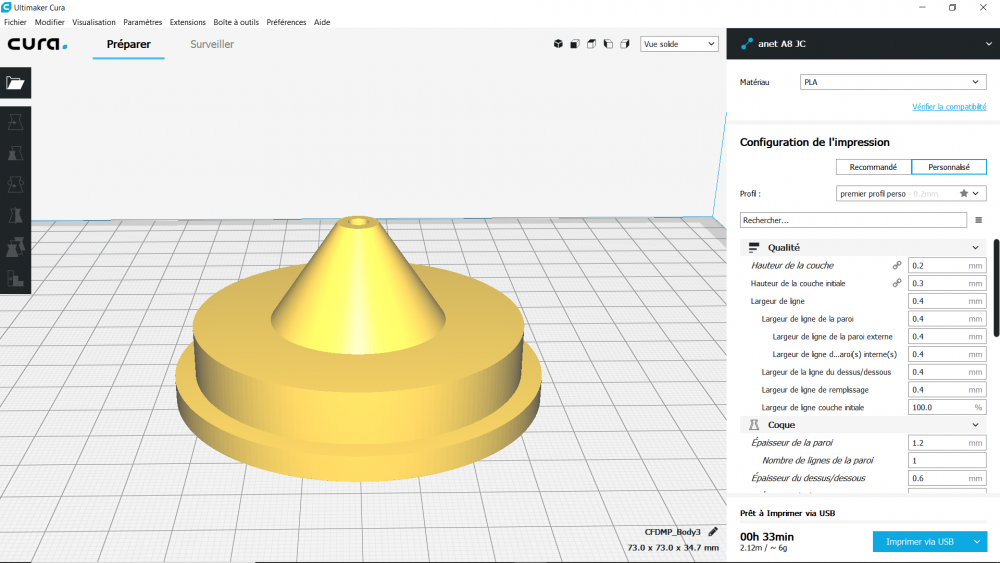Open the Paramètres menu
Image resolution: width=1000 pixels, height=563 pixels.
(143, 22)
